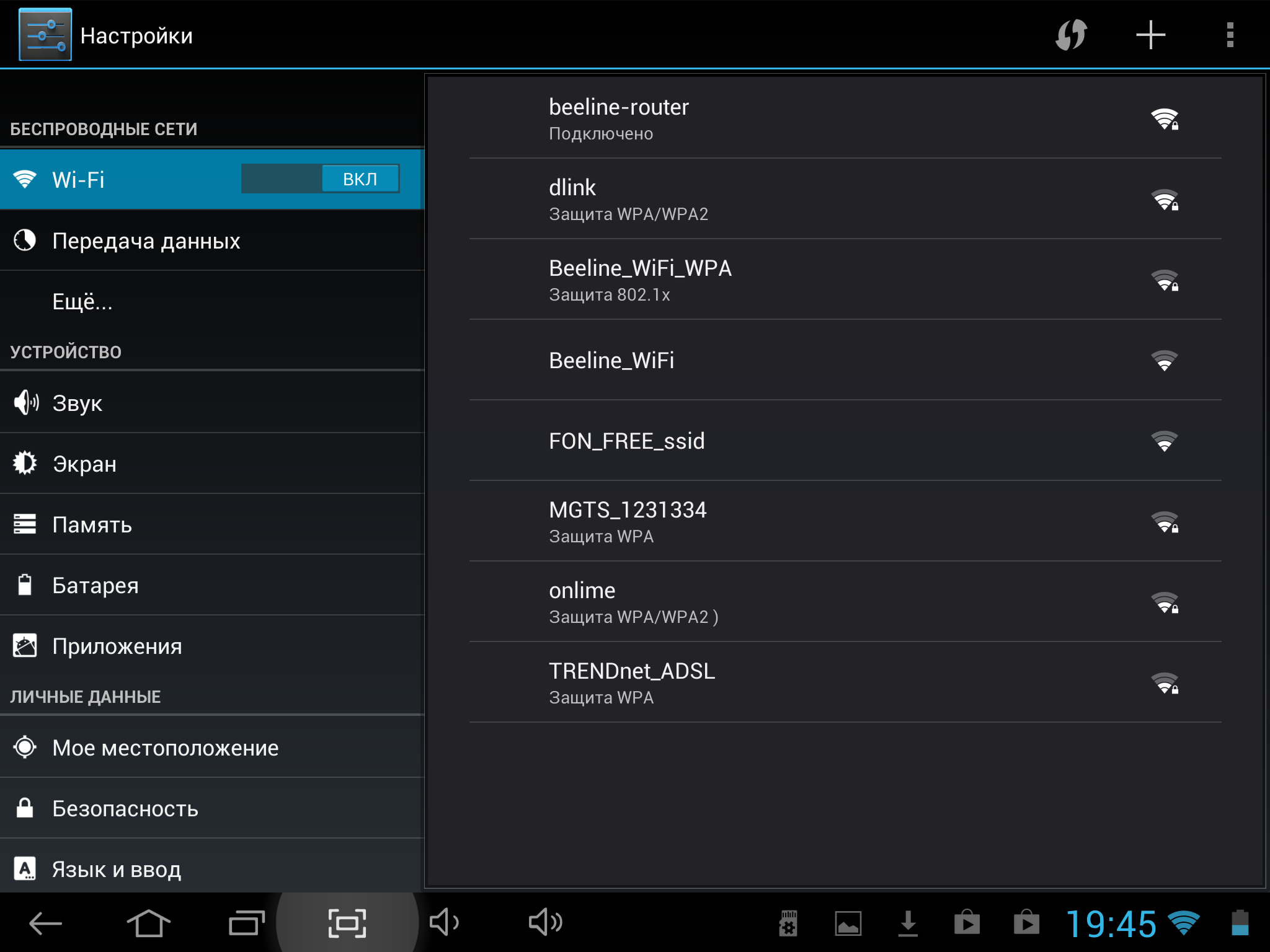Open the recent apps switcher
Image resolution: width=1270 pixels, height=952 pixels.
[247, 923]
